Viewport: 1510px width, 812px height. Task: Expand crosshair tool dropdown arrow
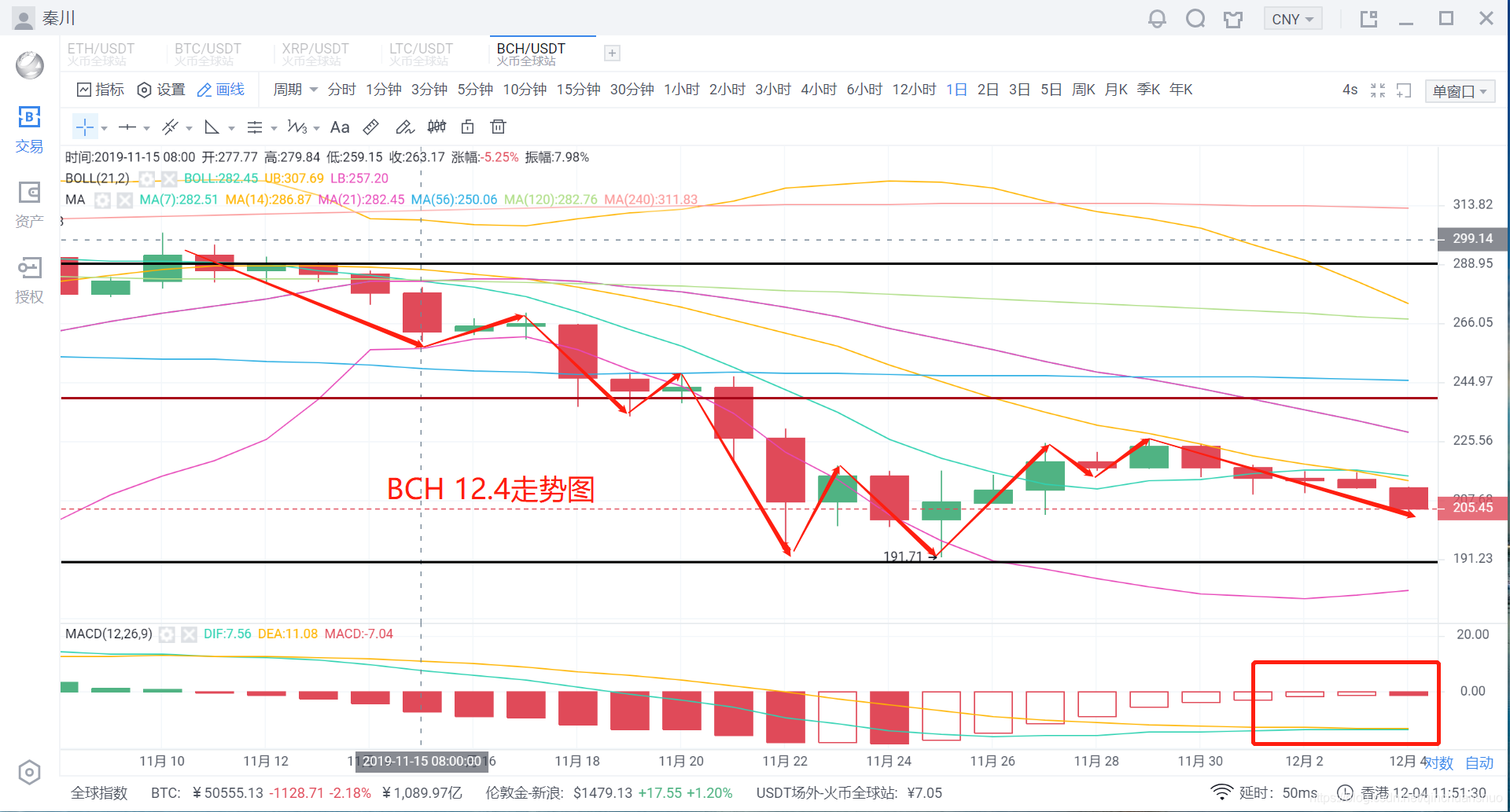click(x=104, y=128)
